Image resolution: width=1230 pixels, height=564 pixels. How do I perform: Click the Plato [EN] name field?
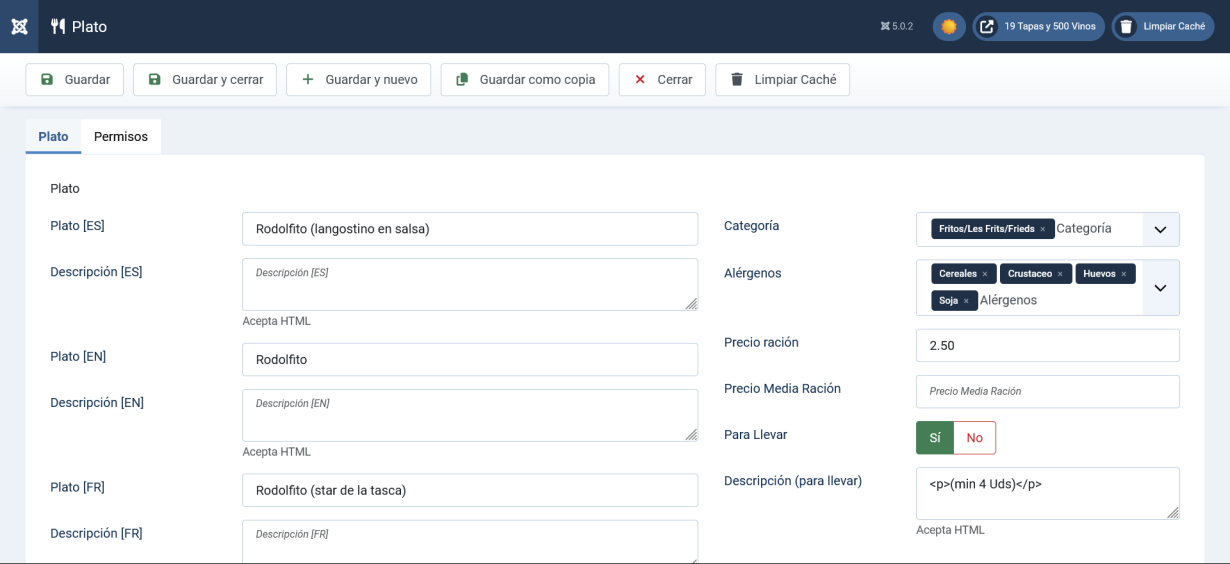click(x=470, y=360)
